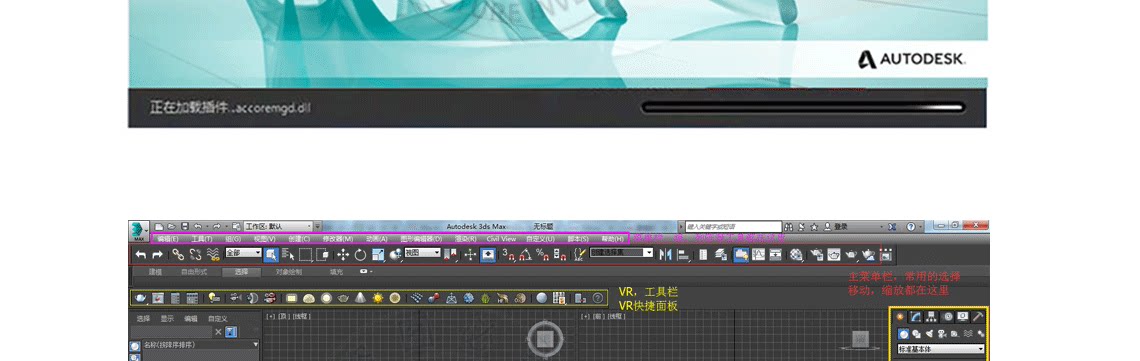
Task: Select the Unlink Selection tool
Action: [x=196, y=255]
